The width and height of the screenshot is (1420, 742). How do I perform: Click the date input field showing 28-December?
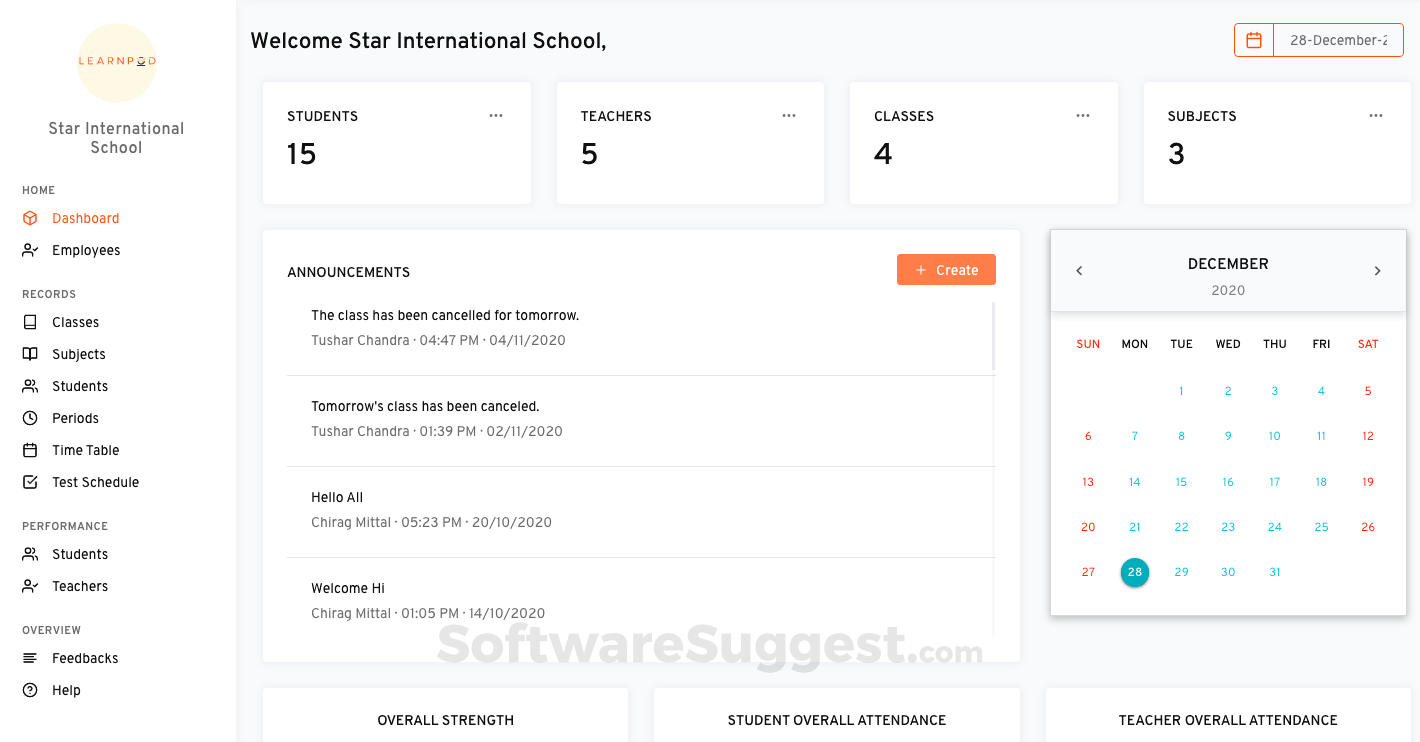pyautogui.click(x=1338, y=40)
